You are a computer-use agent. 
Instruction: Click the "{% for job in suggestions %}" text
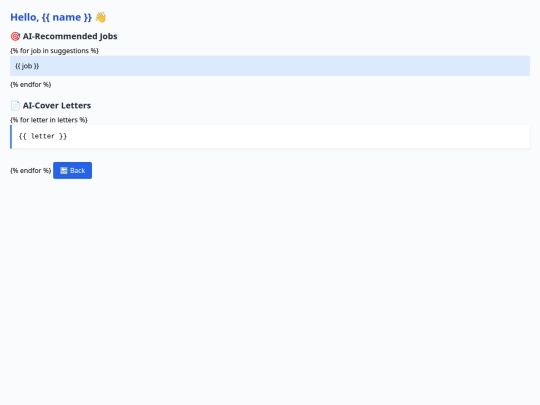[54, 51]
